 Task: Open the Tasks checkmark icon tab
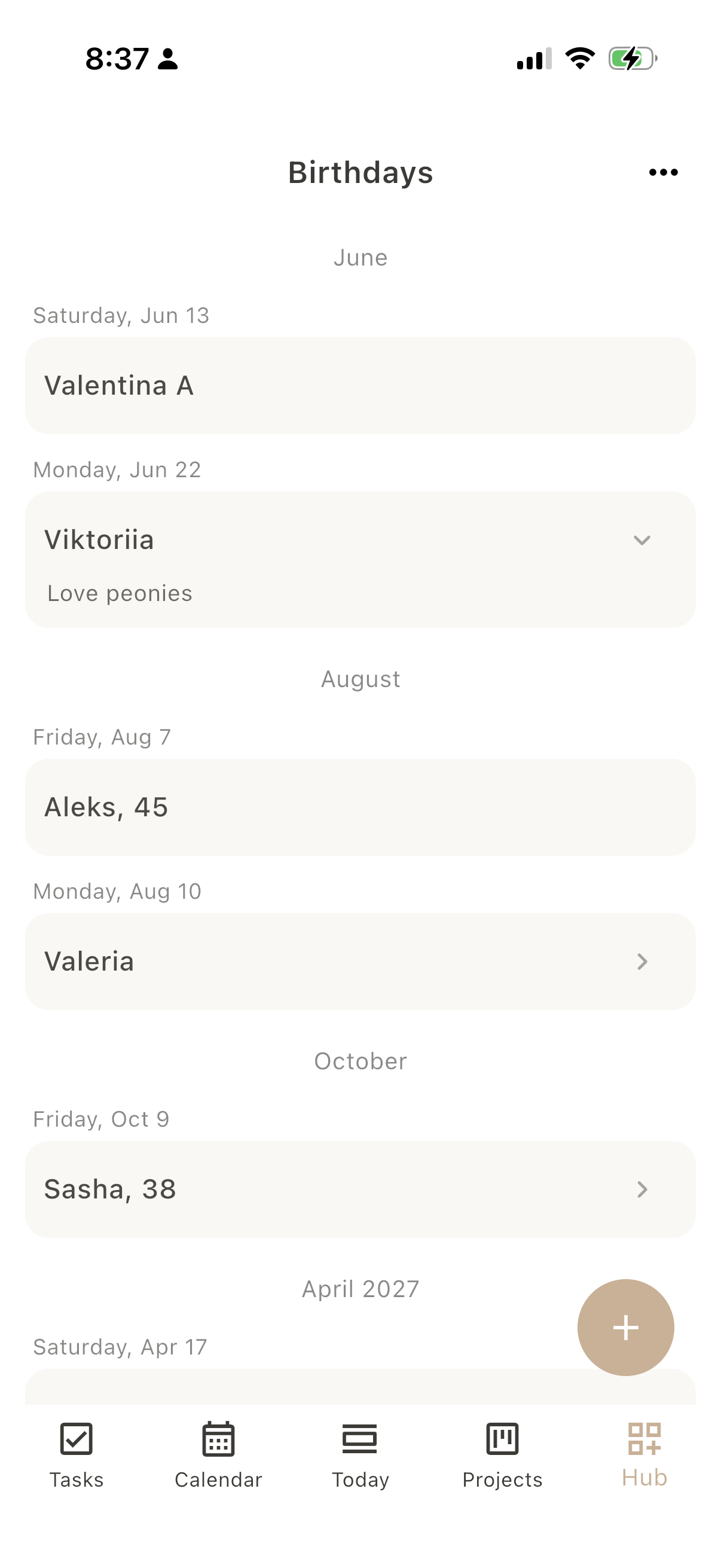pyautogui.click(x=76, y=1439)
